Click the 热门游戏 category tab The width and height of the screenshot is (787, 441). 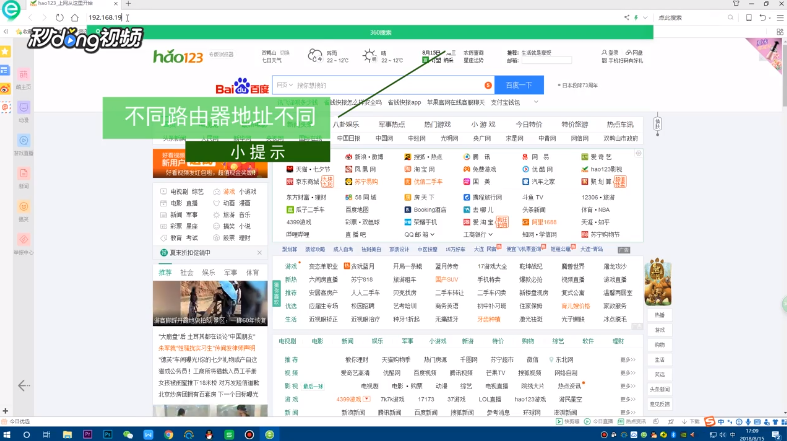tap(437, 124)
